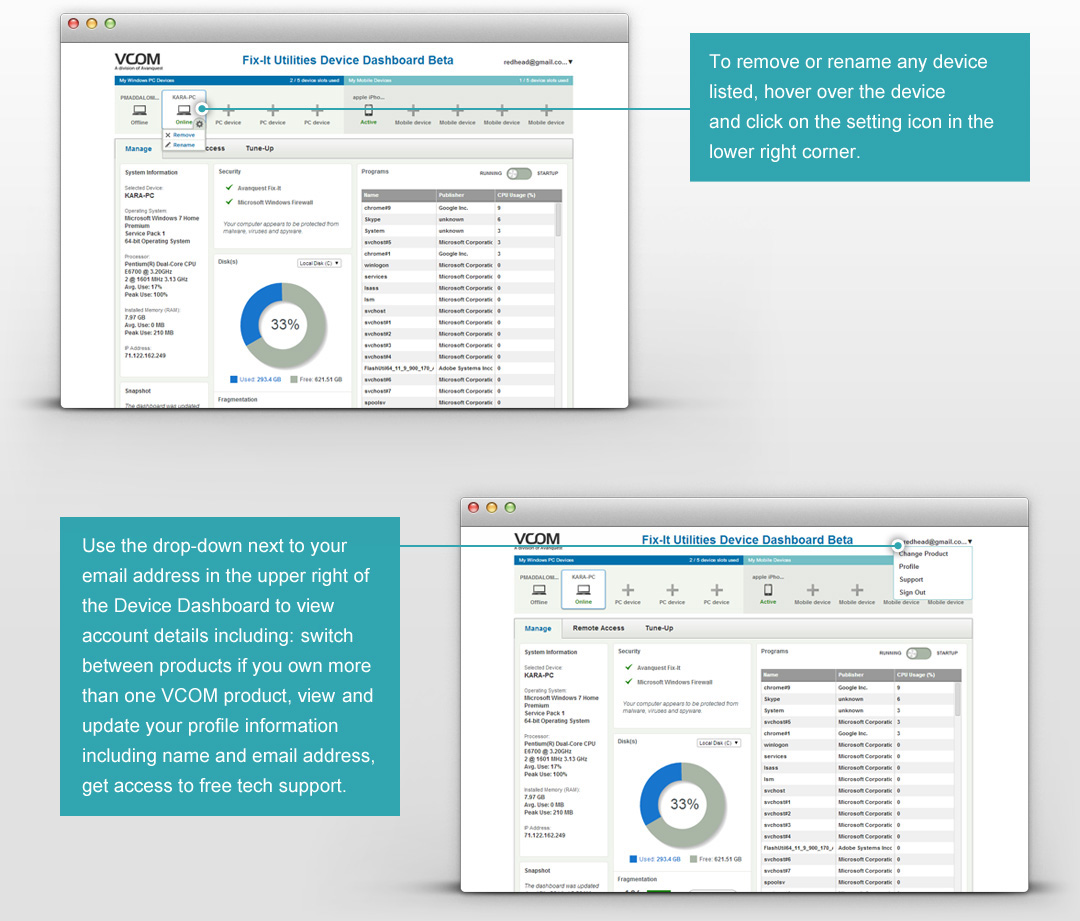The width and height of the screenshot is (1080, 921).
Task: Click the Programs list scrollbar in bottom window
Action: 957,700
